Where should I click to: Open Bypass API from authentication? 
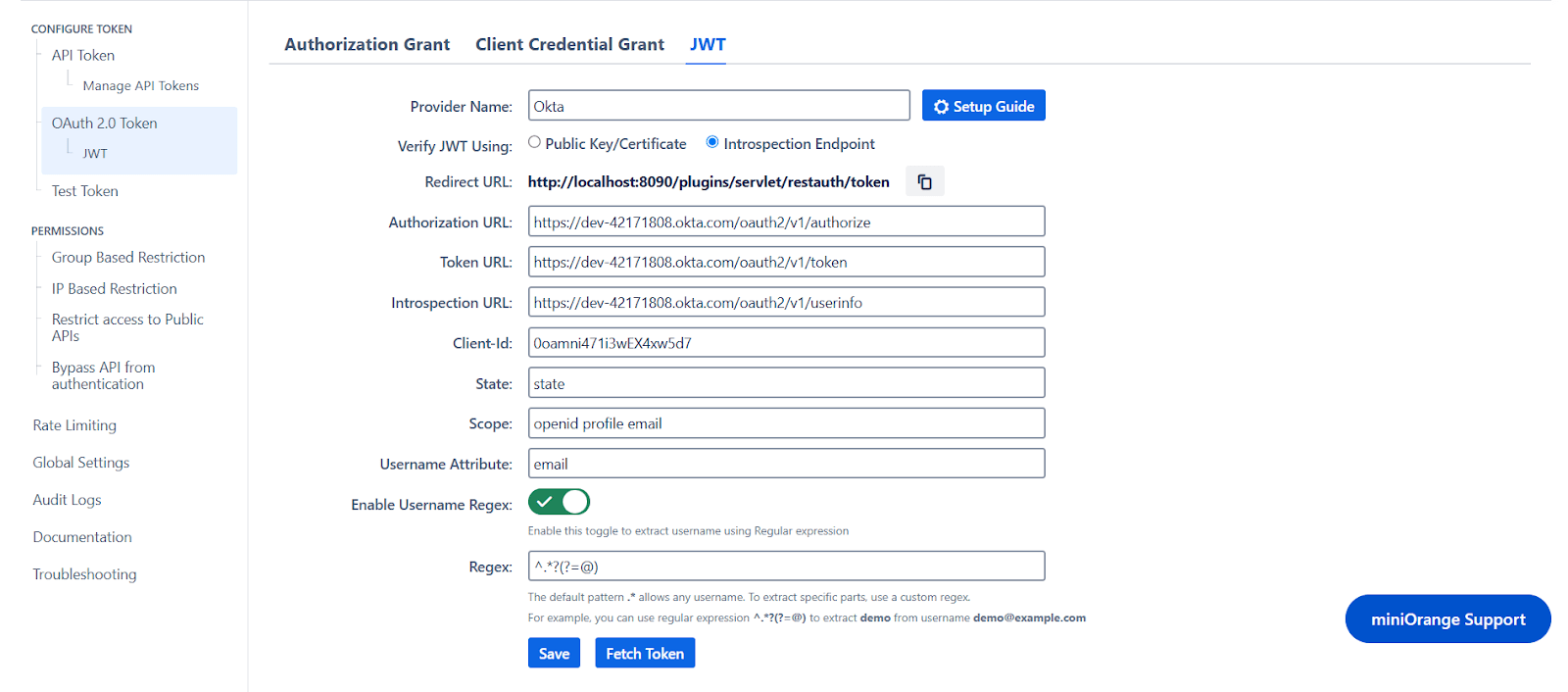103,375
